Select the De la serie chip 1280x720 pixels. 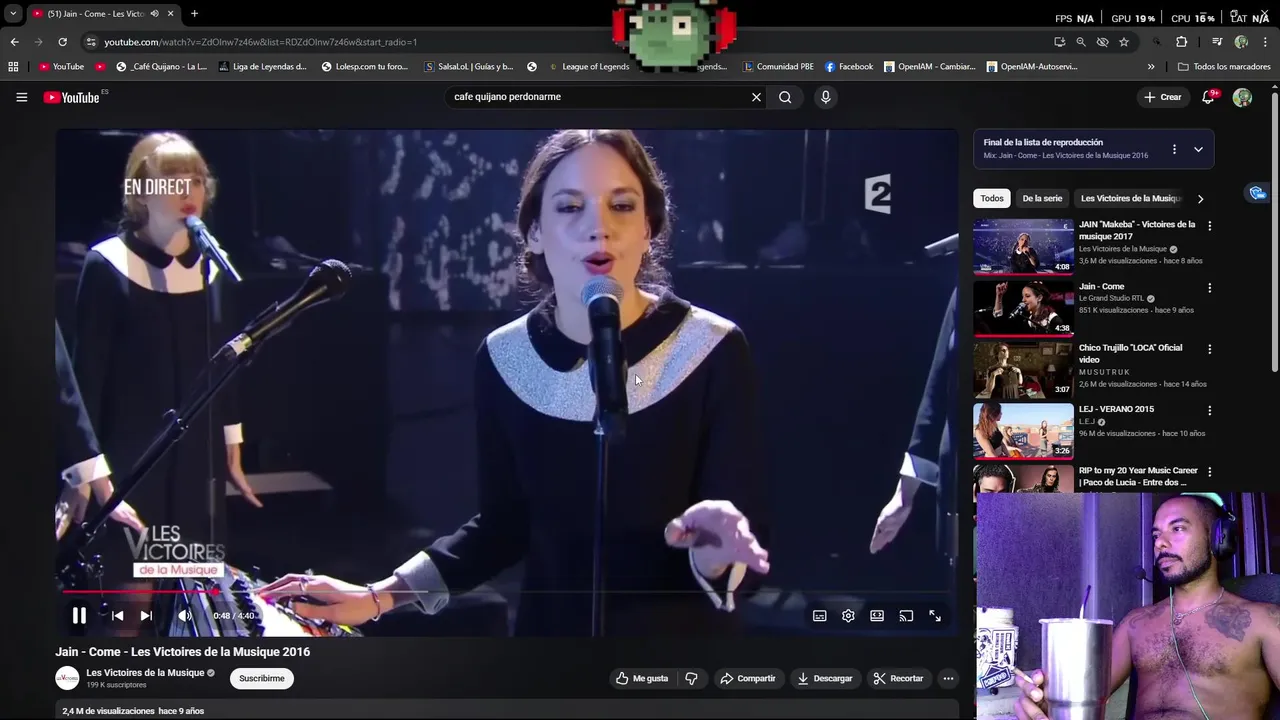click(x=1042, y=198)
